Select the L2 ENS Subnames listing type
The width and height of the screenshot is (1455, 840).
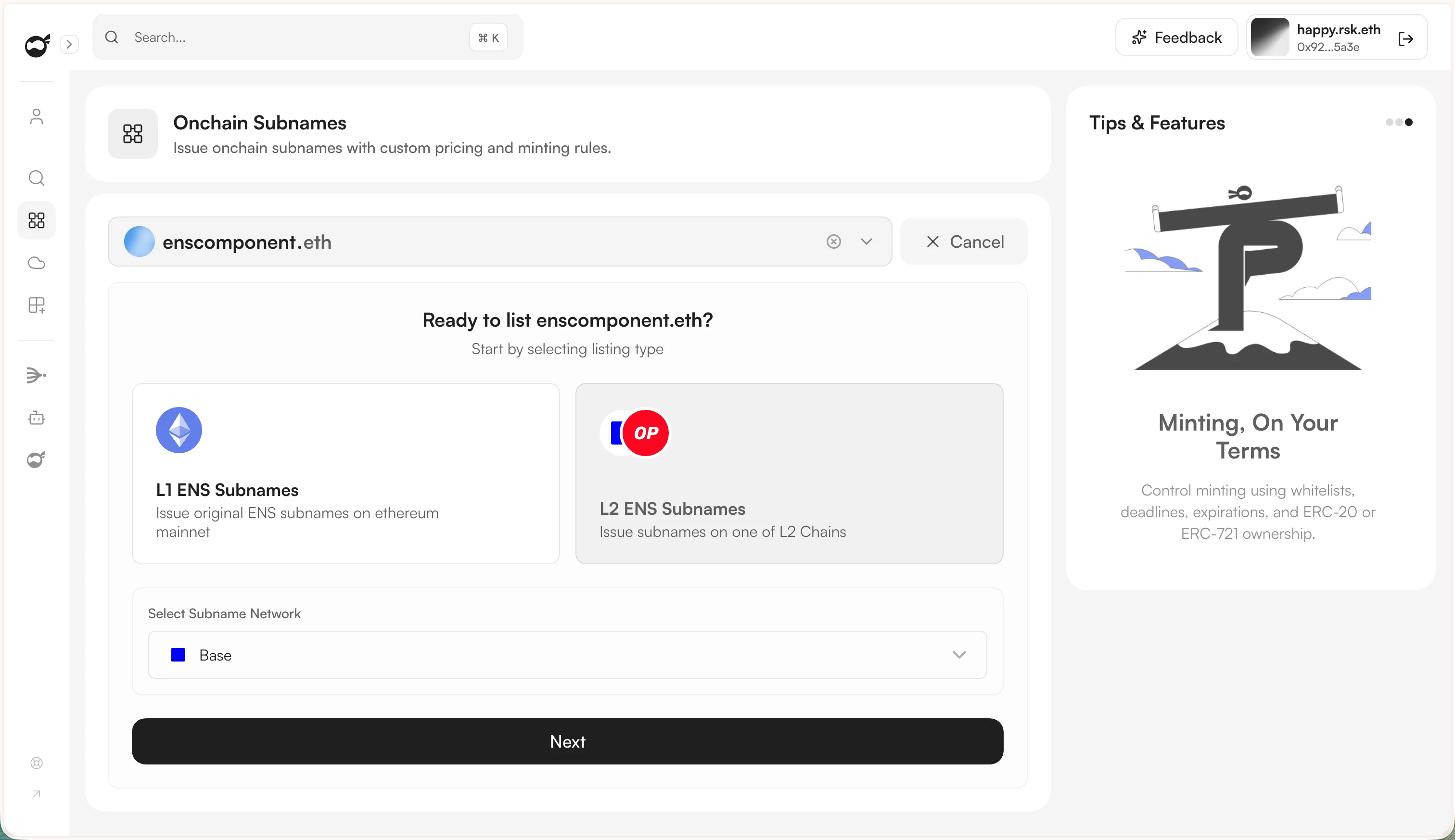[789, 474]
